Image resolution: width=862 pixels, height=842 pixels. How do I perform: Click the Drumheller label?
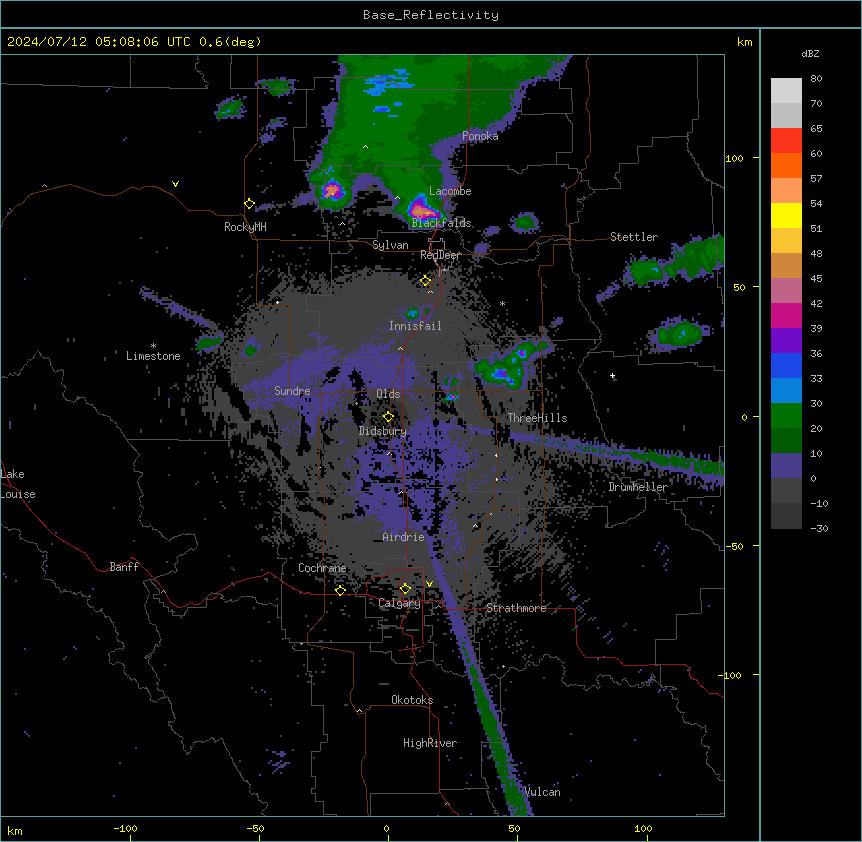click(x=638, y=487)
